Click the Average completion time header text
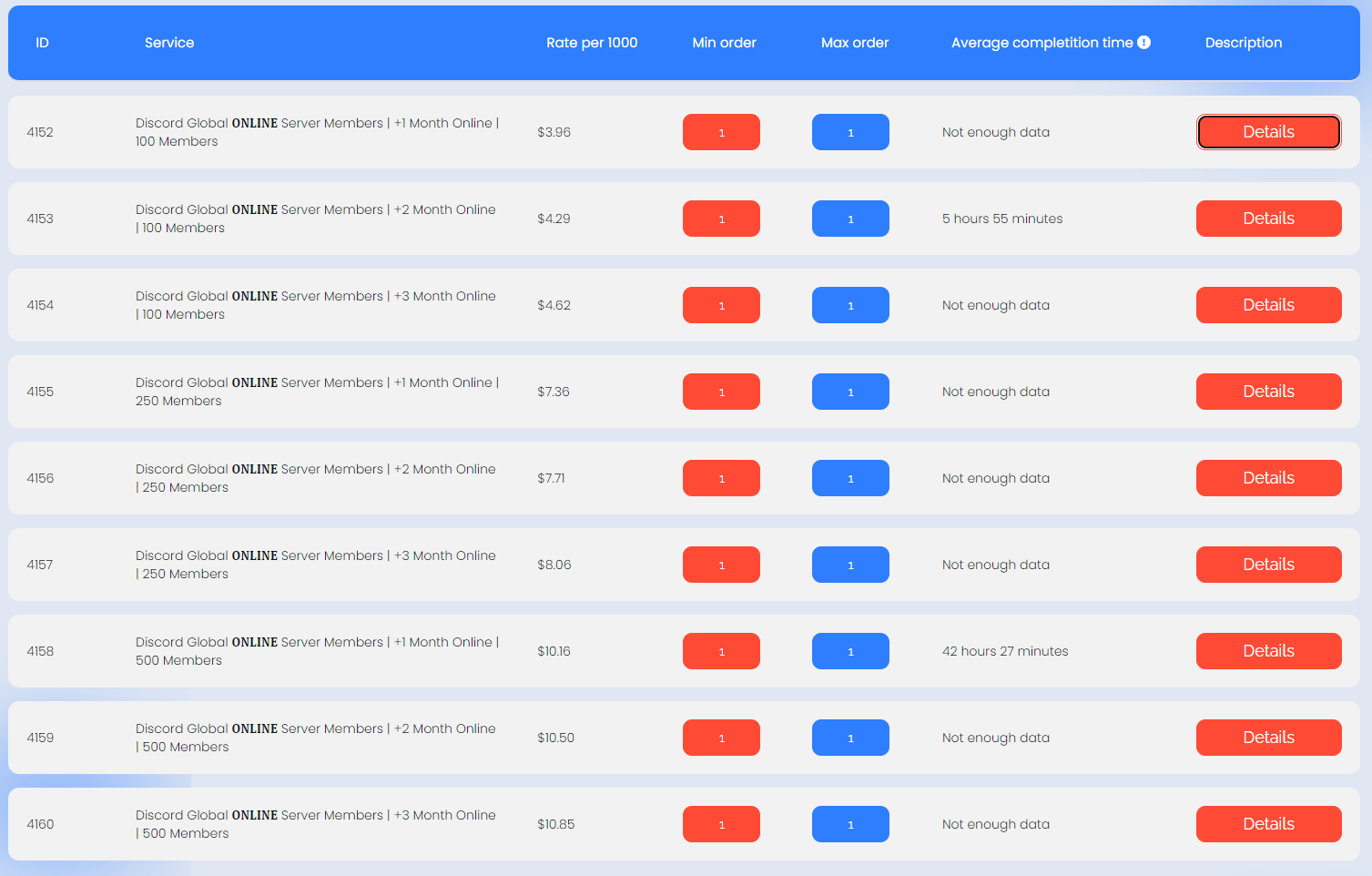Viewport: 1372px width, 876px height. click(1042, 43)
